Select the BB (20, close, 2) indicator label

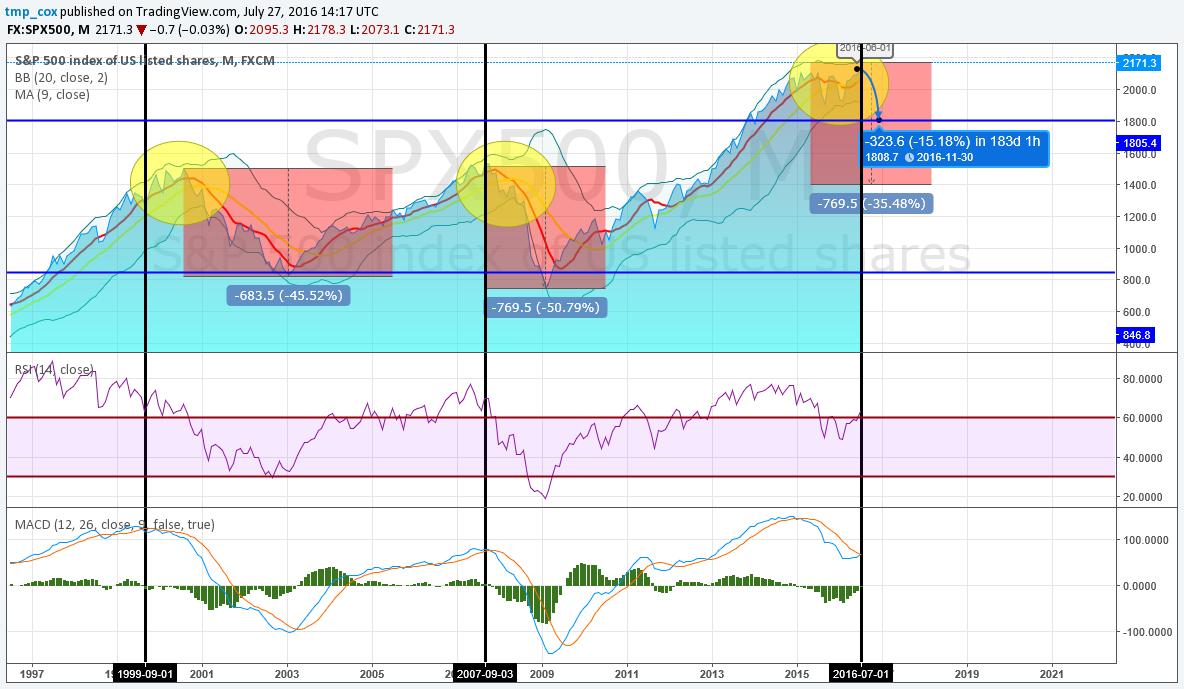tap(61, 78)
